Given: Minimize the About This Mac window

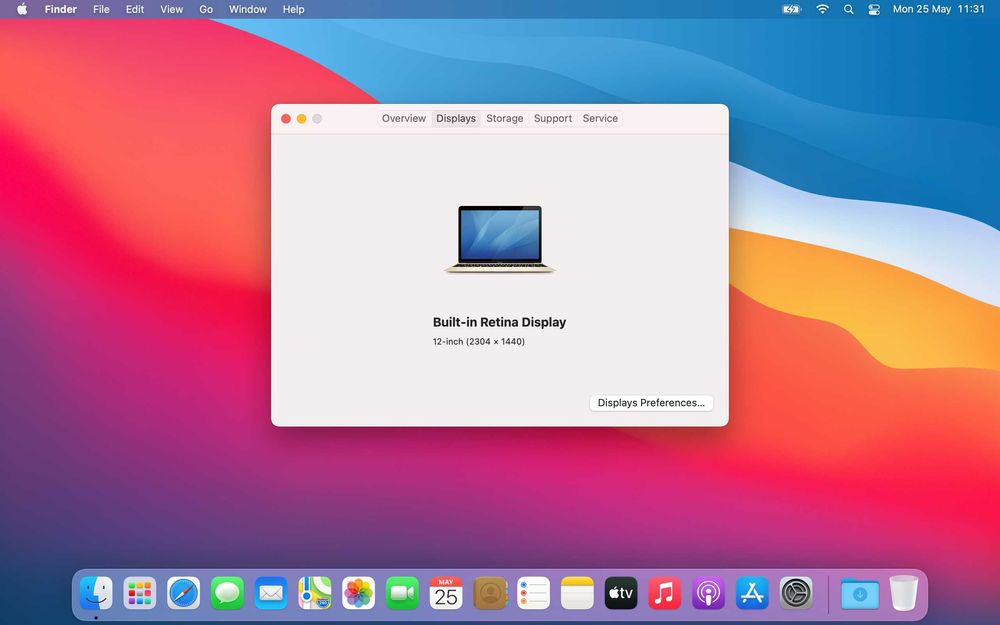Looking at the screenshot, I should point(302,119).
